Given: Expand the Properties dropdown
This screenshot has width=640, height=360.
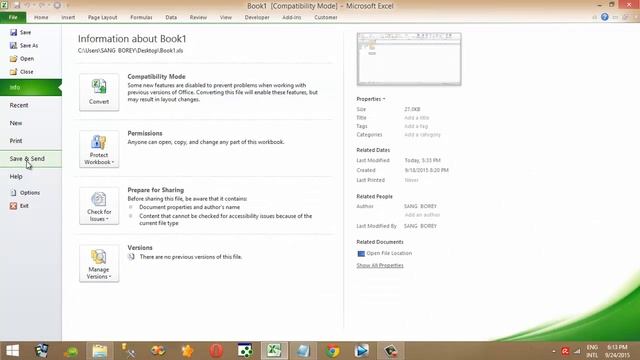Looking at the screenshot, I should [371, 99].
